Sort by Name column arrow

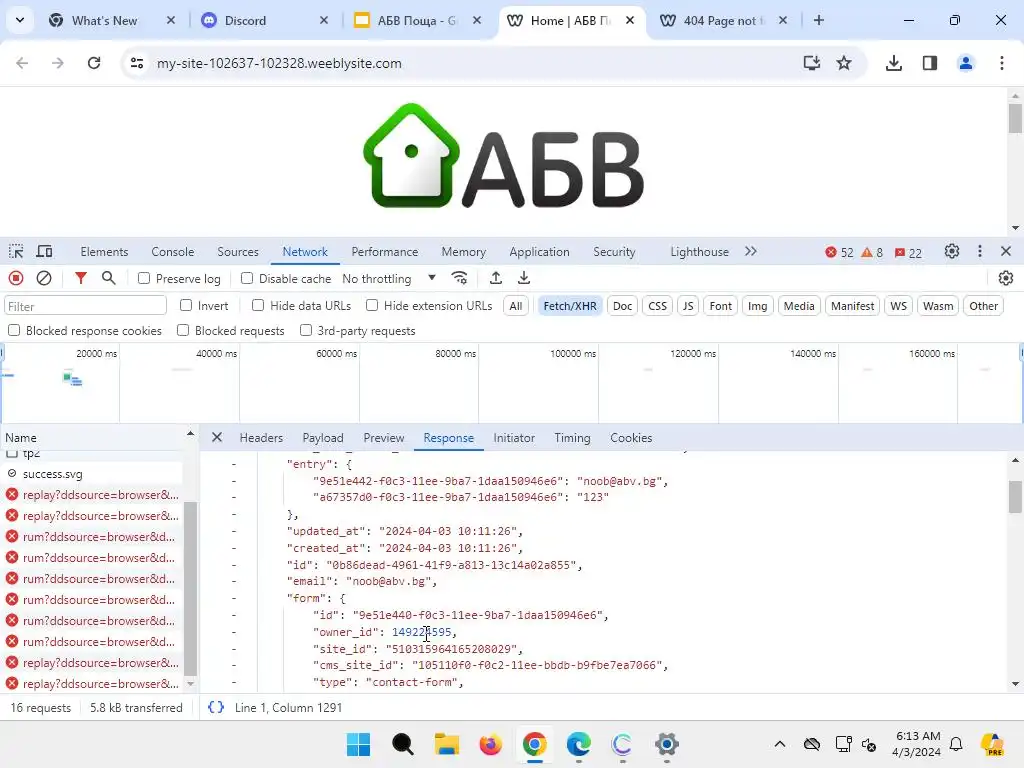(191, 434)
